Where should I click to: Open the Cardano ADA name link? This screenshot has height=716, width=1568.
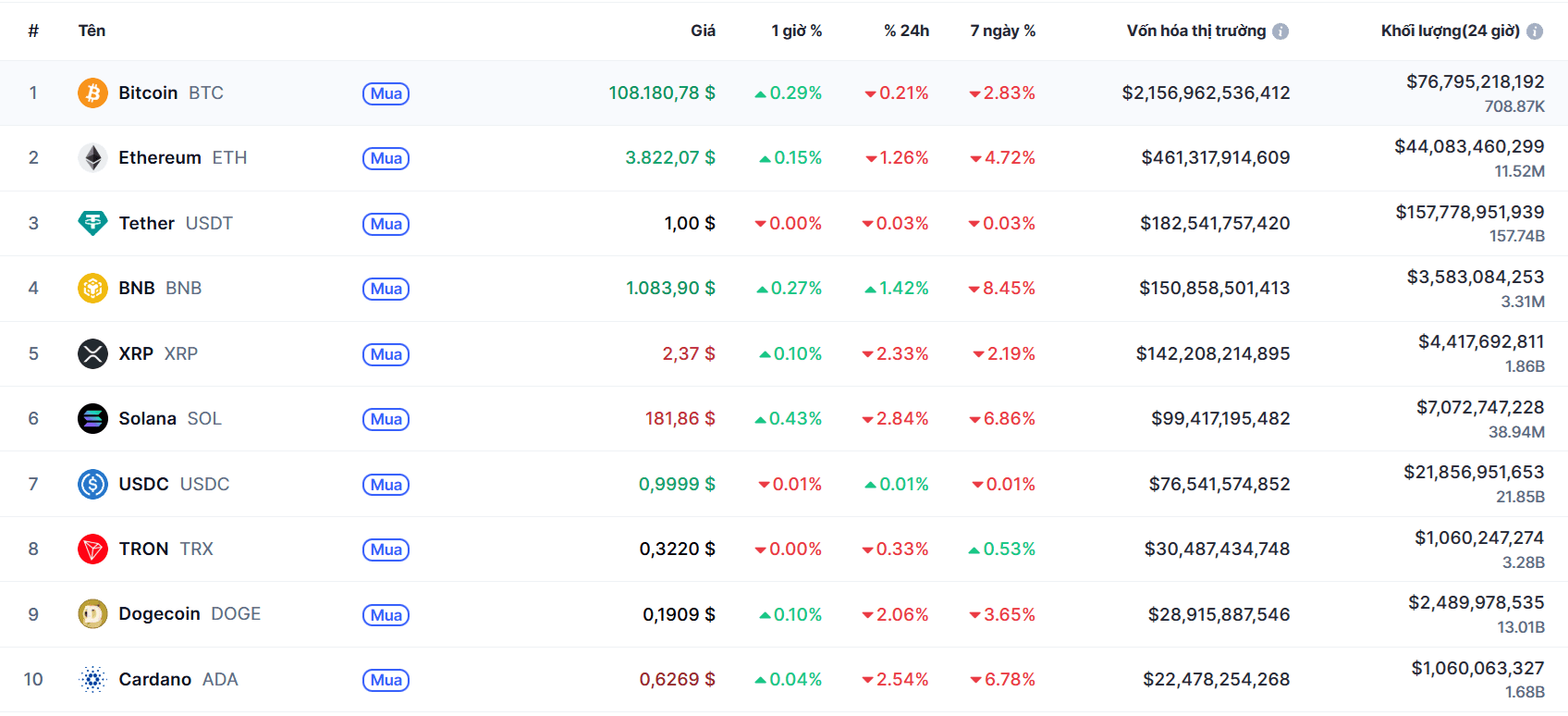[178, 679]
